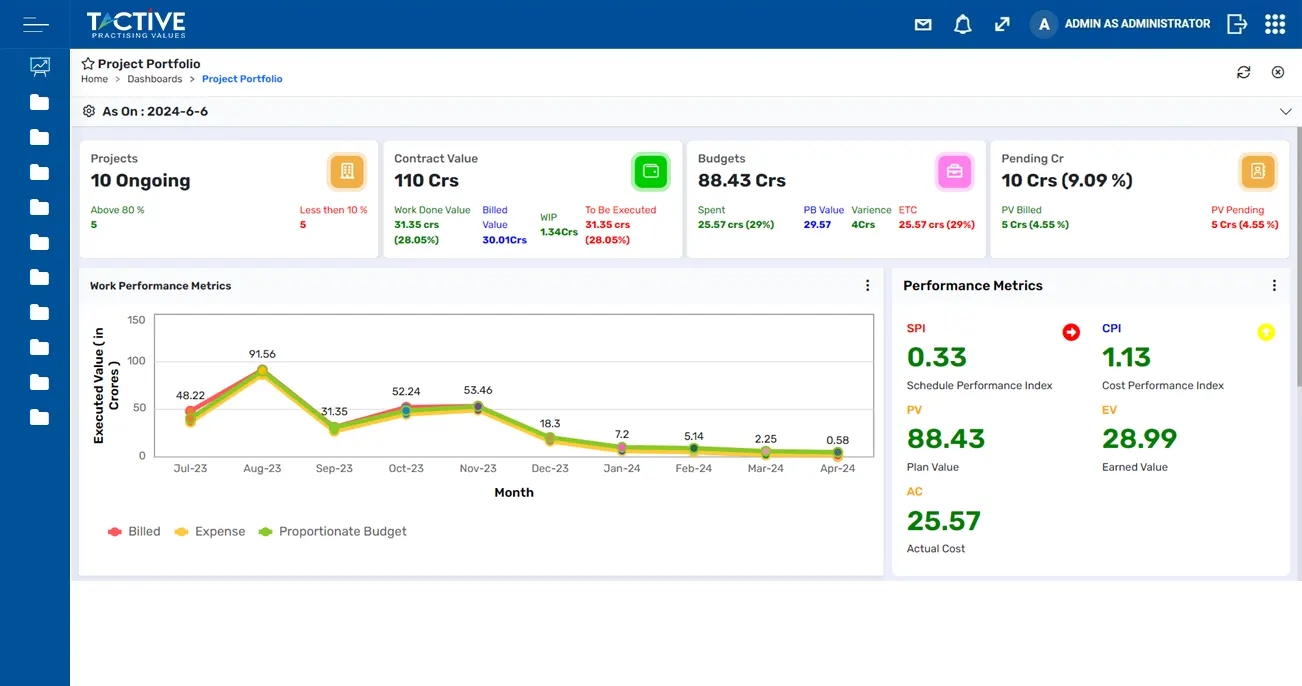Click the red Billed color dot in the legend
1302x686 pixels.
tap(115, 531)
